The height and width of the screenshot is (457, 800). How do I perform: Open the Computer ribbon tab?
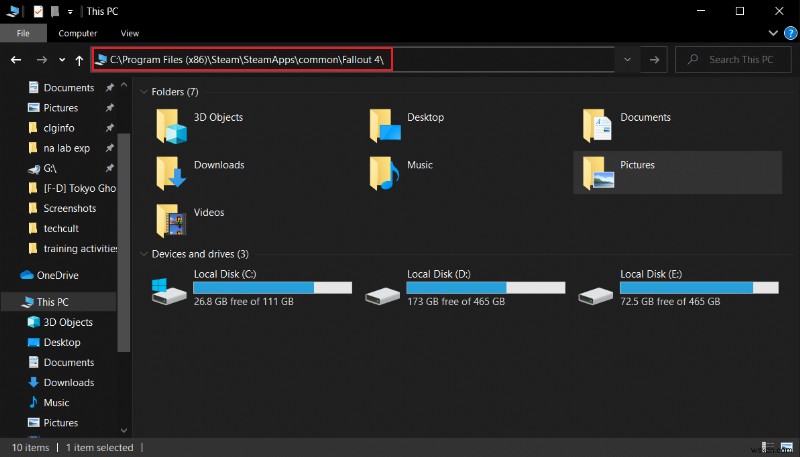(78, 33)
